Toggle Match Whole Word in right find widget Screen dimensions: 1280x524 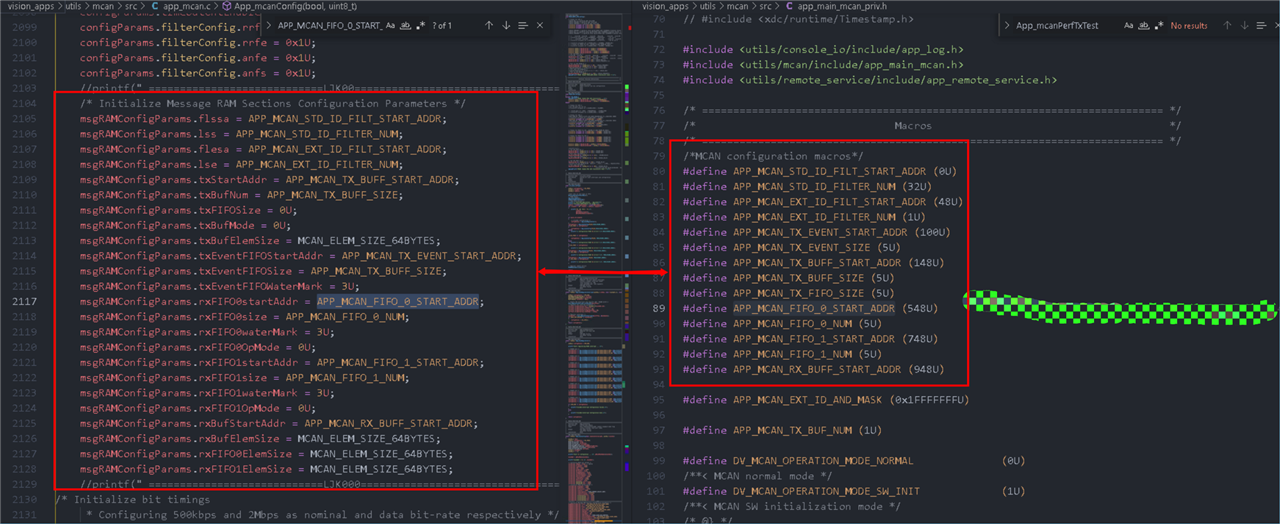(x=1144, y=26)
